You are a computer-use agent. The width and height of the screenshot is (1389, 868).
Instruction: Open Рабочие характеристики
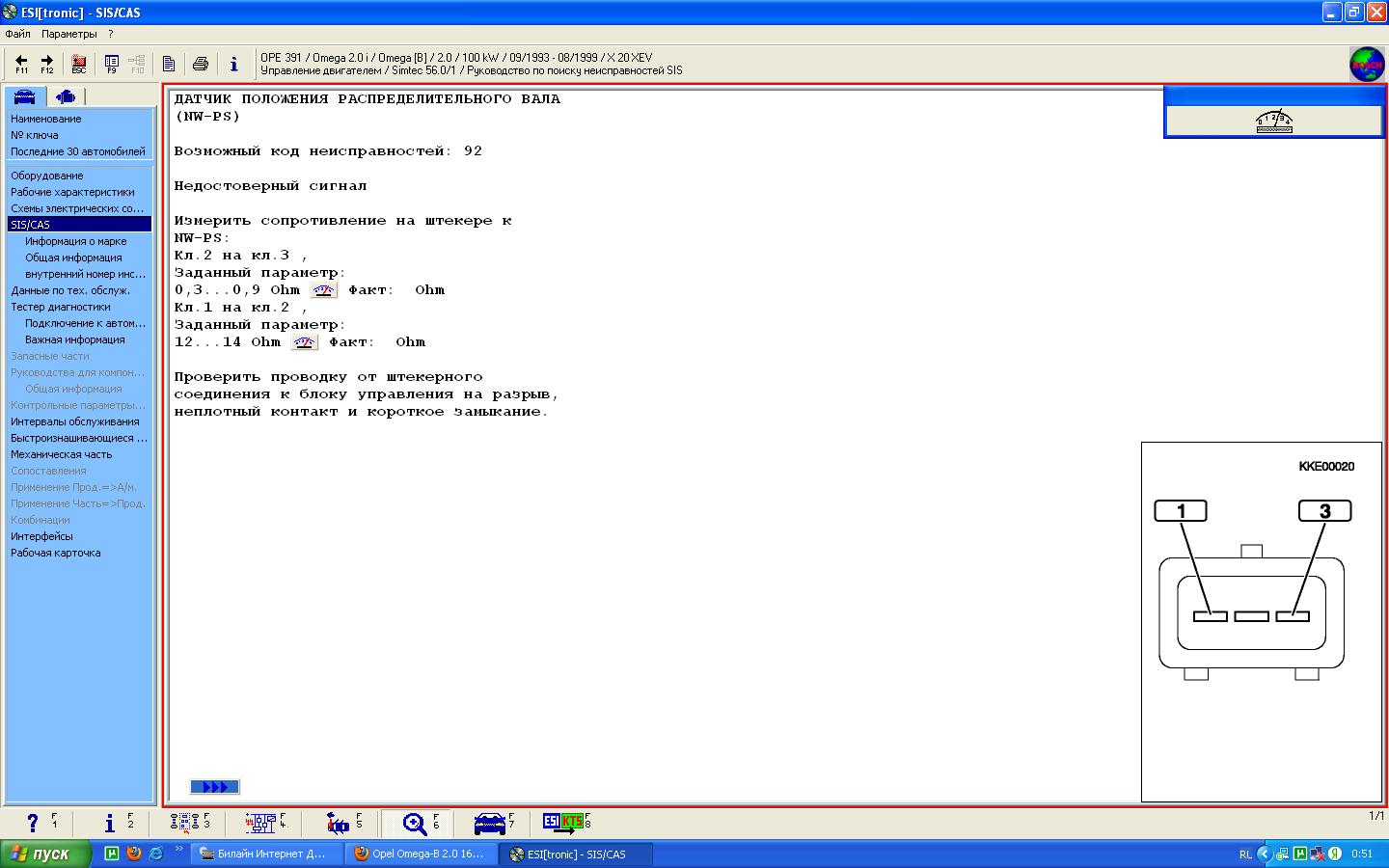click(73, 192)
